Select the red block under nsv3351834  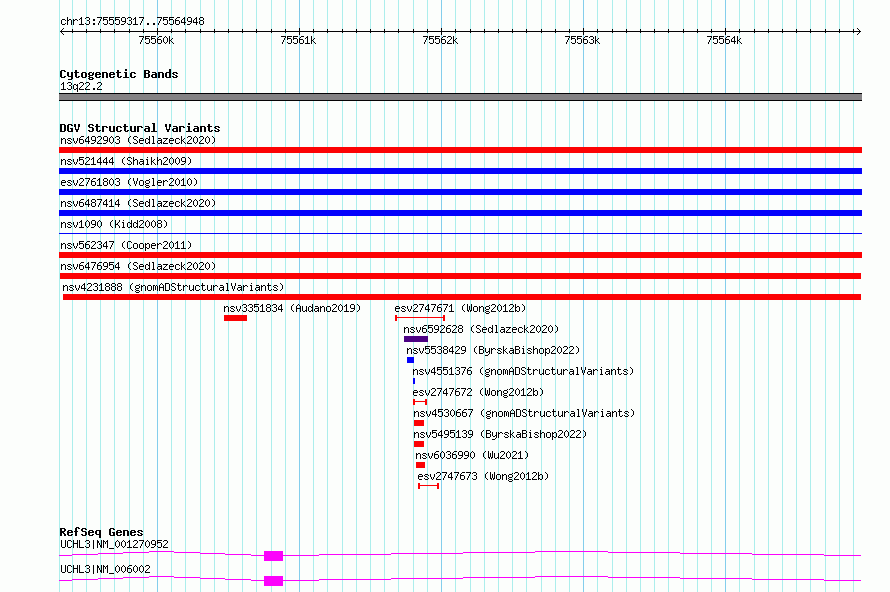click(x=235, y=318)
